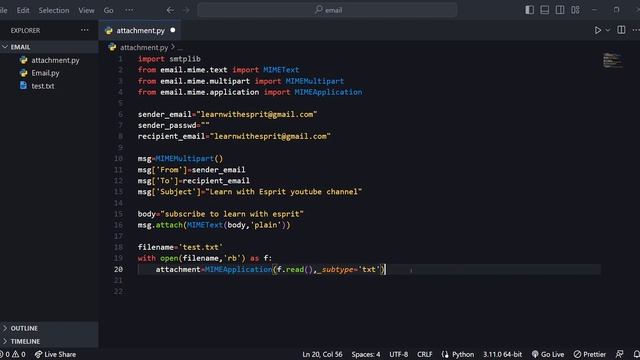Open the Selection menu
This screenshot has width=640, height=360.
click(54, 10)
